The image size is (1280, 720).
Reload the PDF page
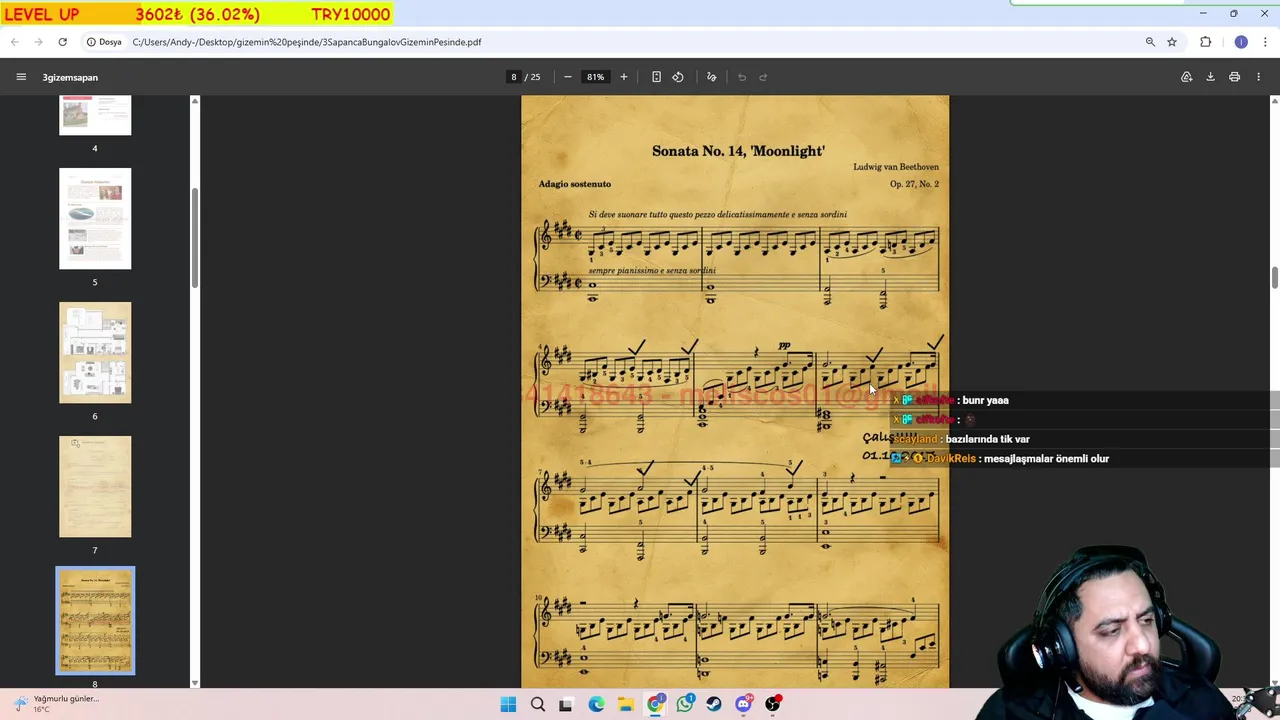[x=62, y=42]
